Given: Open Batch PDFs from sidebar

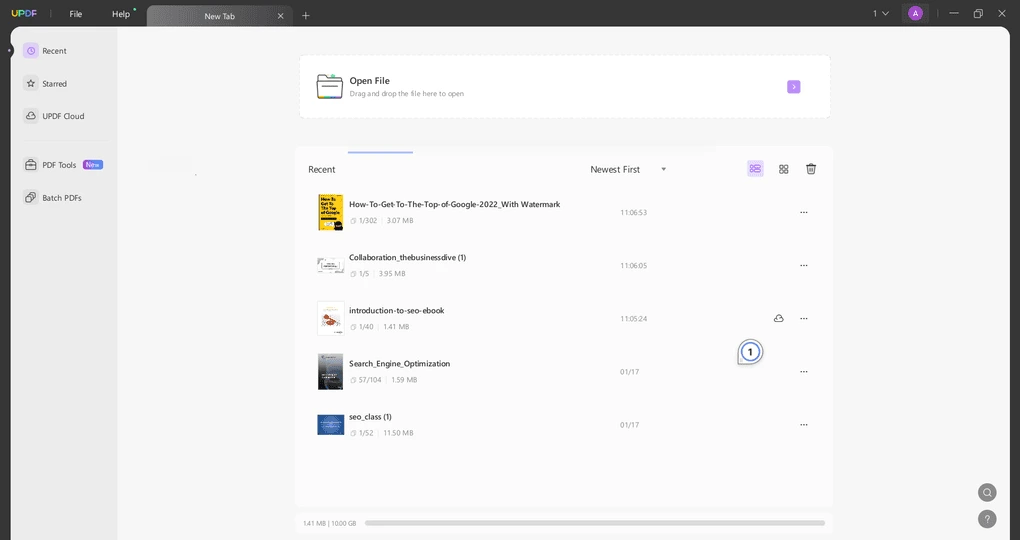Looking at the screenshot, I should 61,198.
